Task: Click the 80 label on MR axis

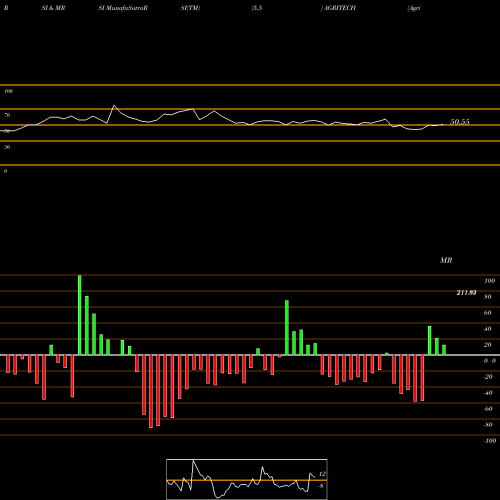Action: [487, 297]
